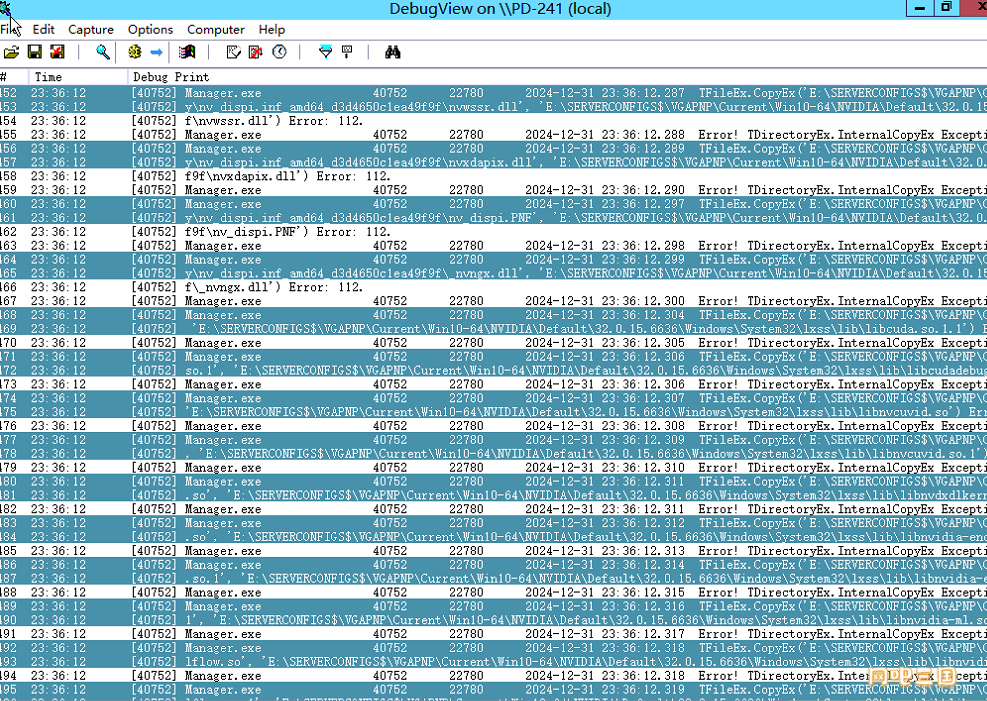Click the Save floppy disk icon
987x701 pixels.
click(34, 52)
